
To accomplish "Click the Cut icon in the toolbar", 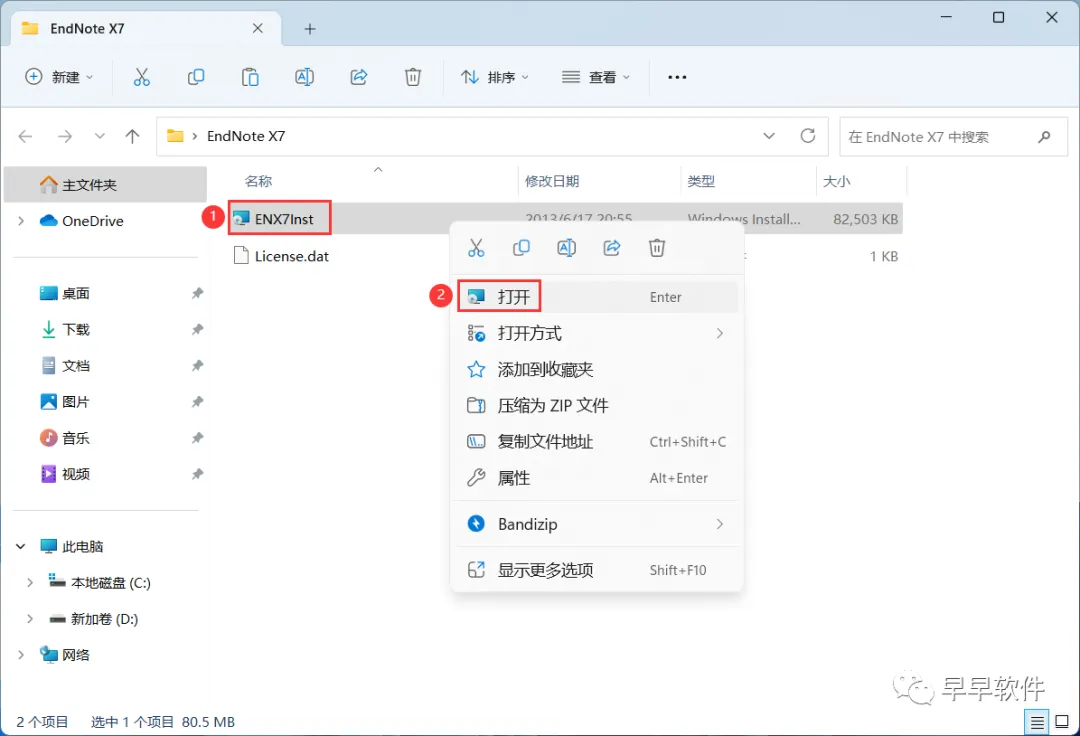I will (141, 77).
